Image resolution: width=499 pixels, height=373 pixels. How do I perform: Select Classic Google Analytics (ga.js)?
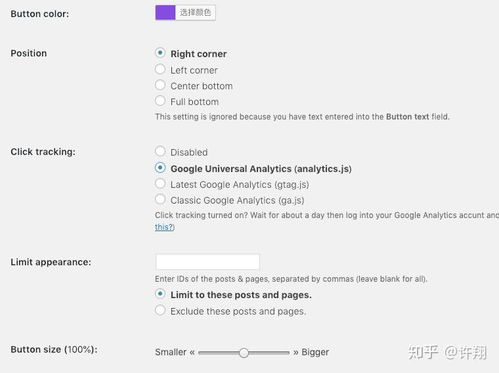click(160, 199)
